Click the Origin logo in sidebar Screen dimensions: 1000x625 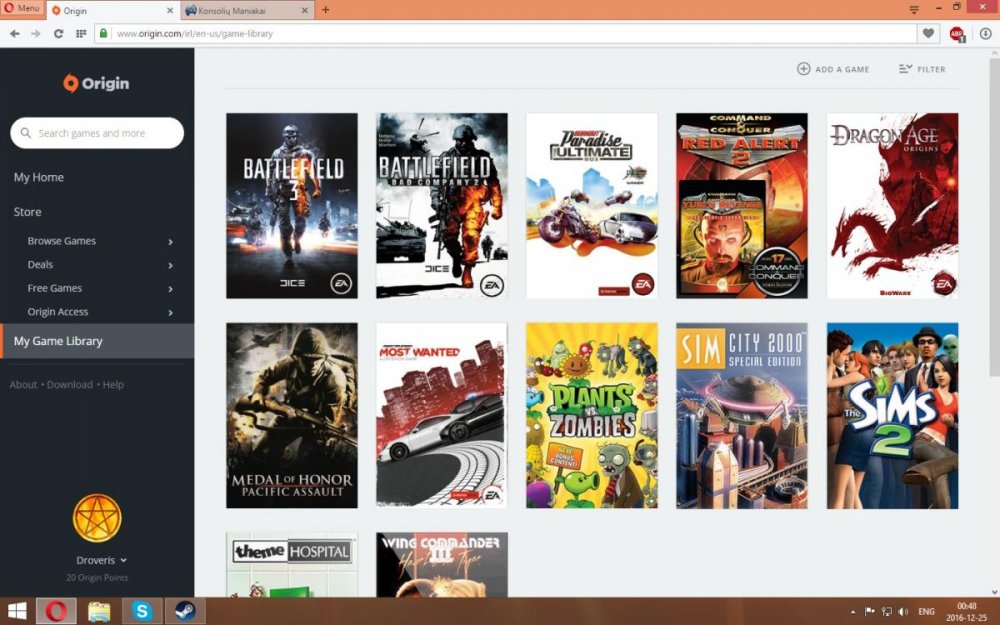click(x=96, y=84)
